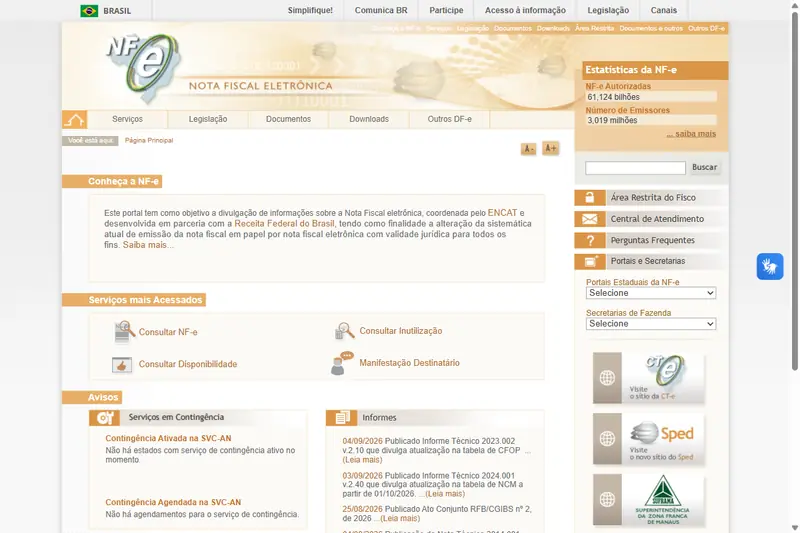
Task: Open the ENCAT link
Action: click(503, 213)
